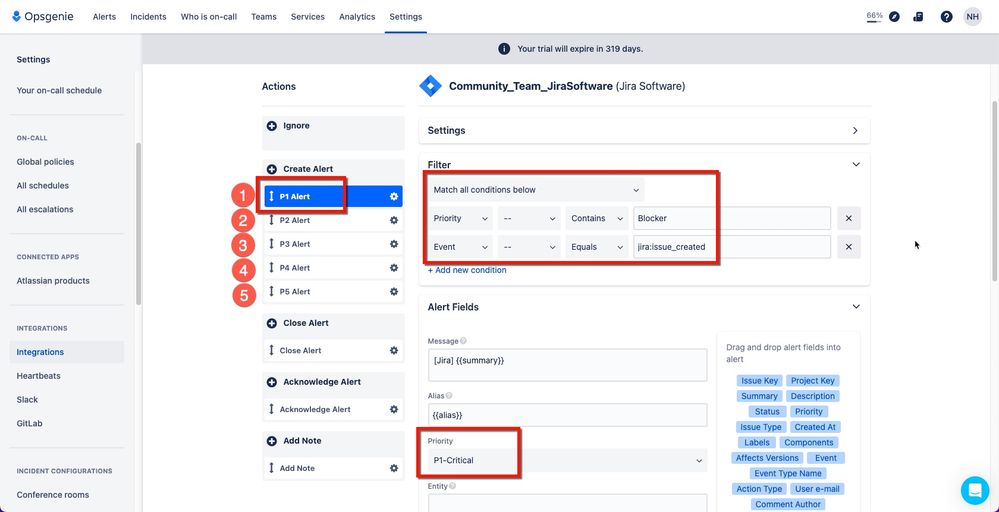The width and height of the screenshot is (999, 512).
Task: Open the Contains operator dropdown
Action: 597,218
